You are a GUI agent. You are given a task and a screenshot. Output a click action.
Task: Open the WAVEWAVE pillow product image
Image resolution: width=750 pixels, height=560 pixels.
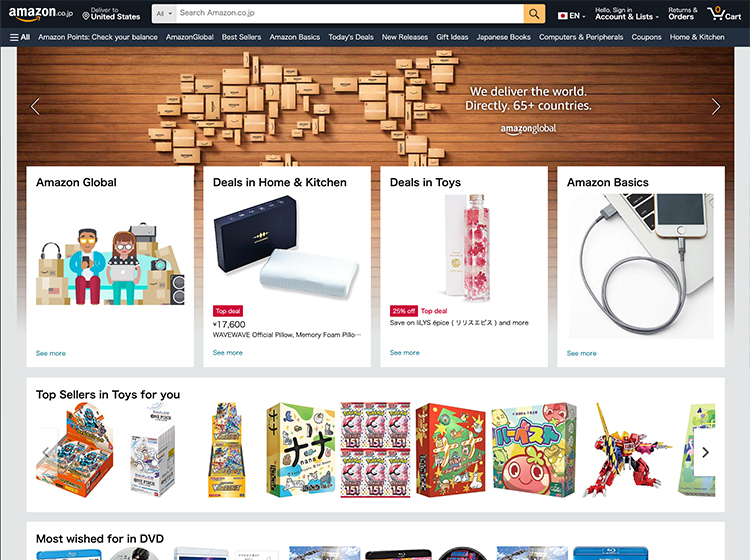coord(286,247)
